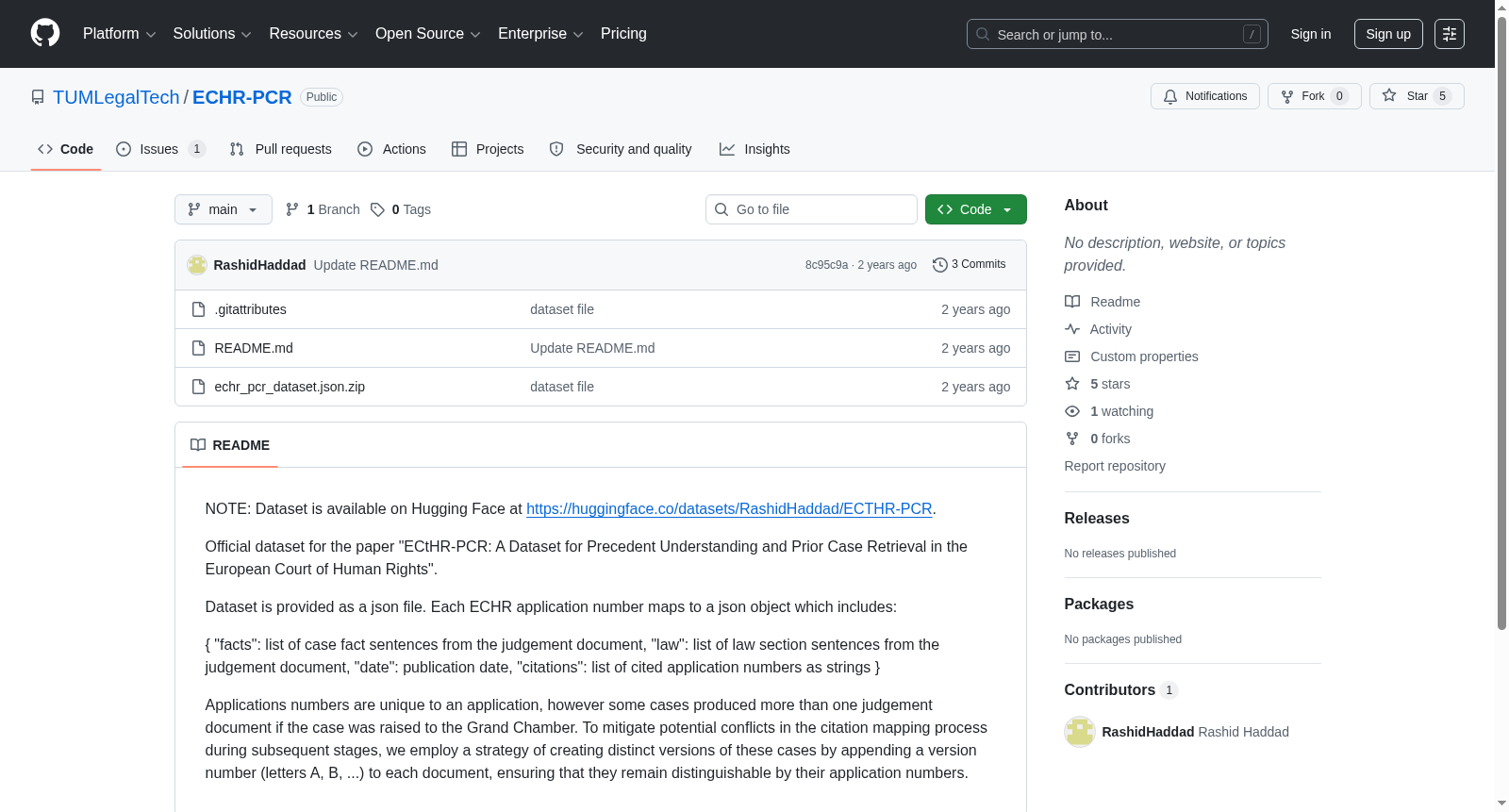
Task: Click the tag icon next to 0 Tags
Action: pos(377,209)
